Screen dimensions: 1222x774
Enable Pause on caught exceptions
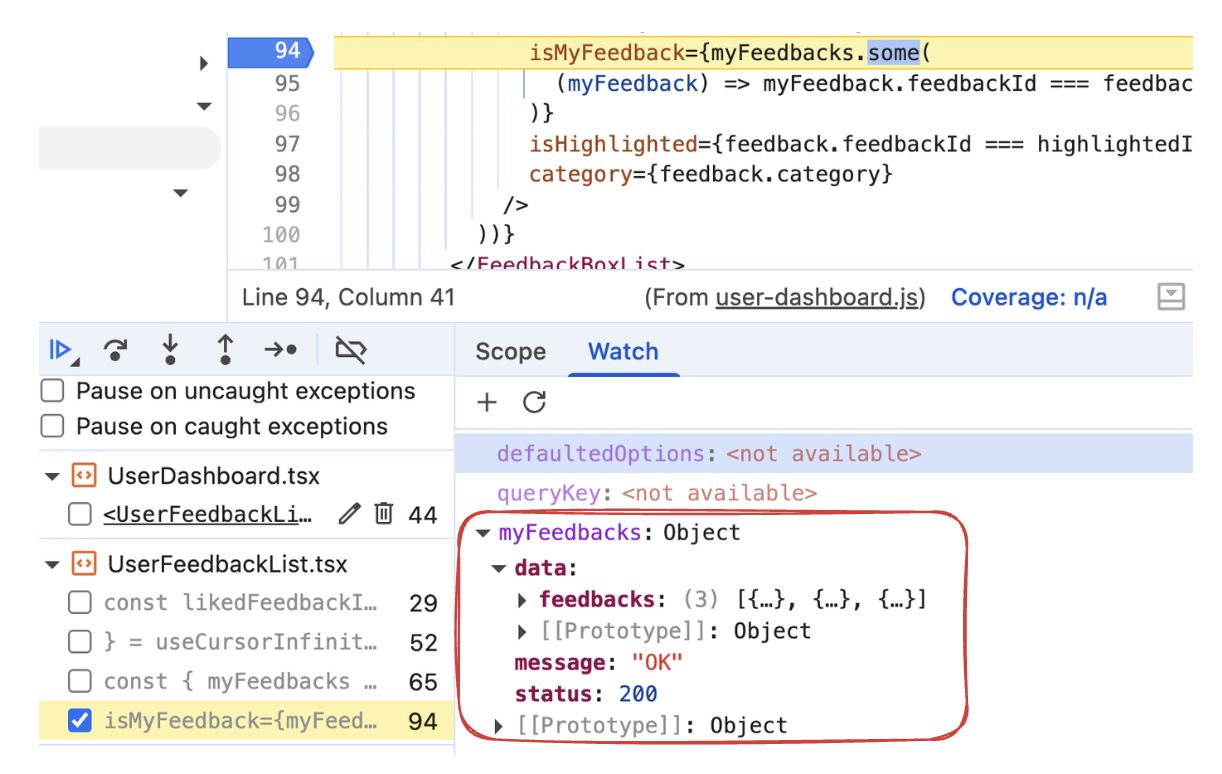click(x=53, y=427)
